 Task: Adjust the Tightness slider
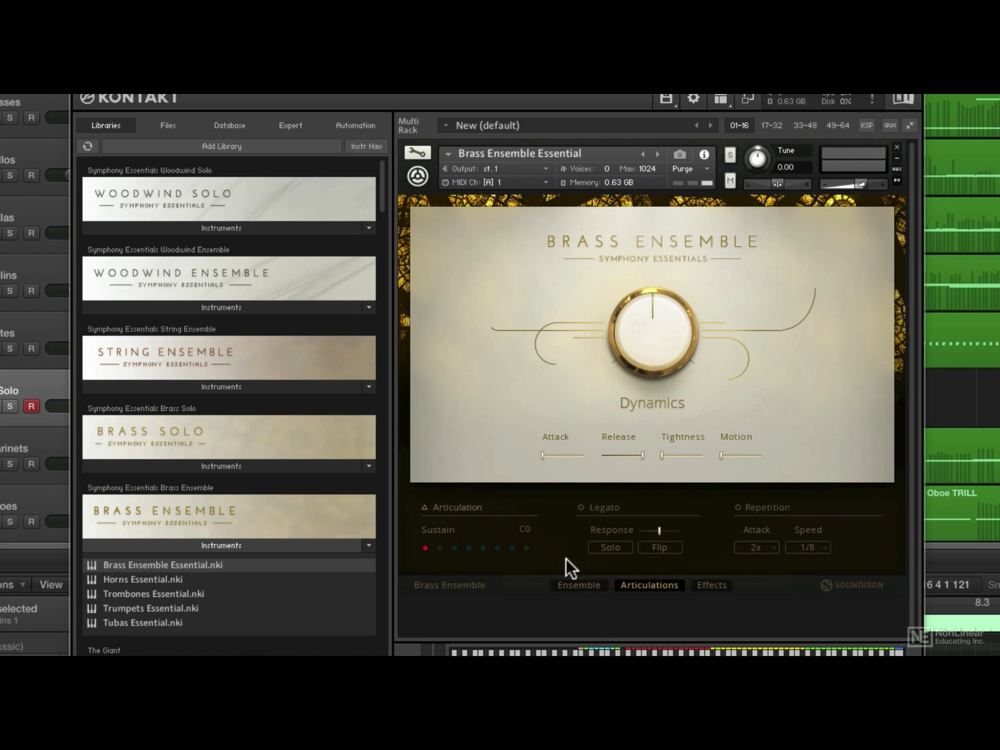click(682, 455)
